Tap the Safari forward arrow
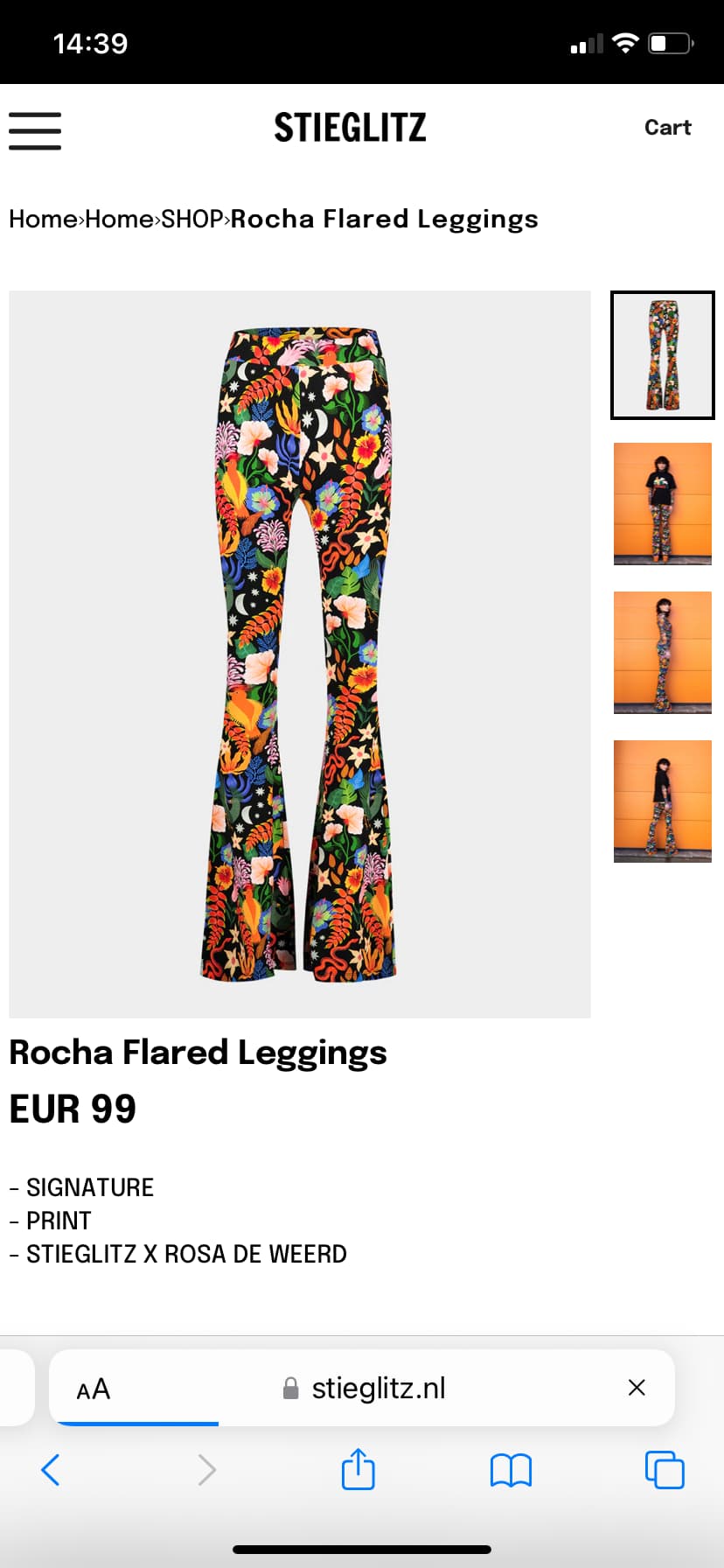This screenshot has height=1568, width=724. click(x=206, y=1470)
